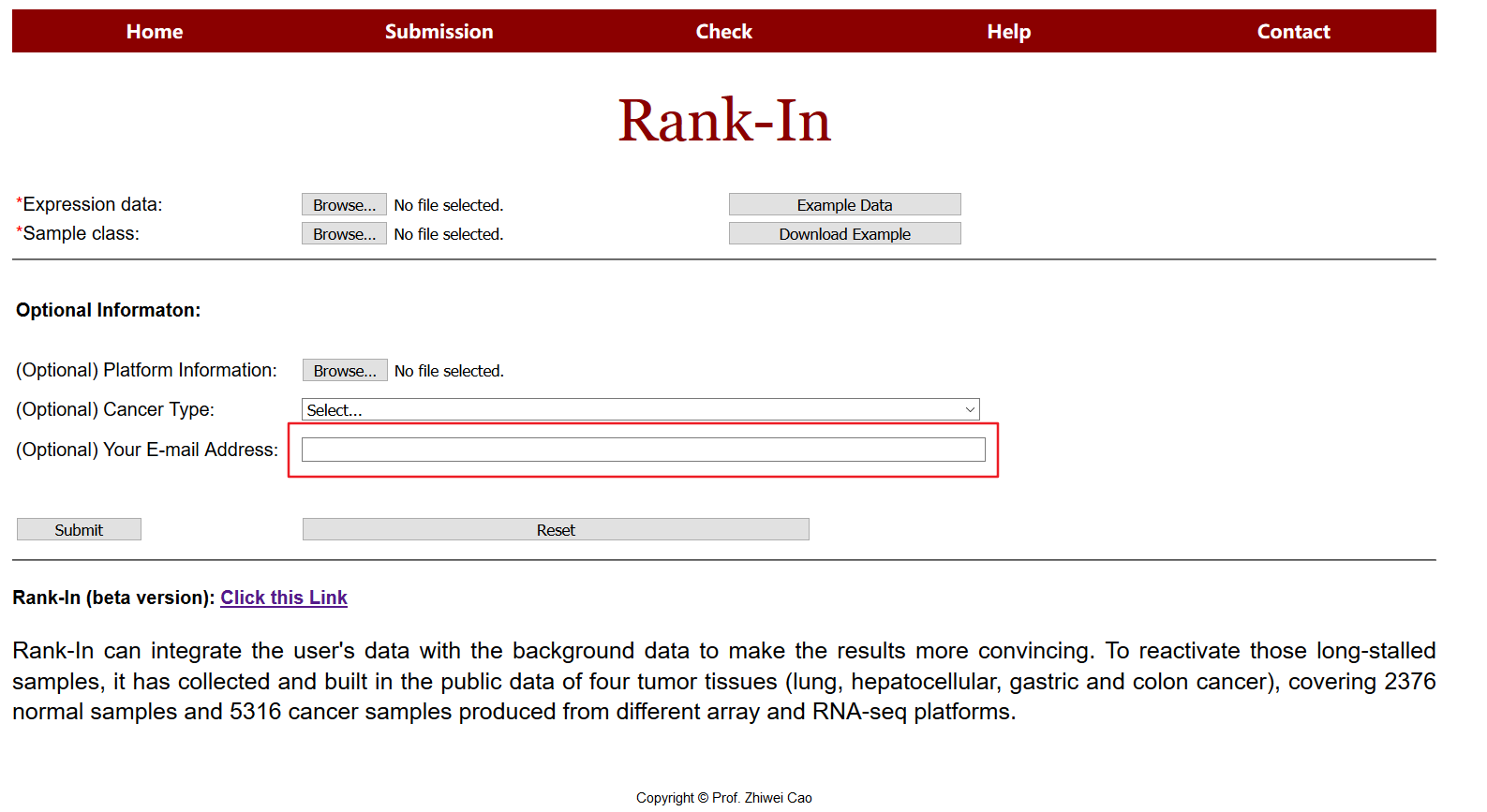
Task: Follow the 'Click this Link' hyperlink
Action: [x=284, y=598]
